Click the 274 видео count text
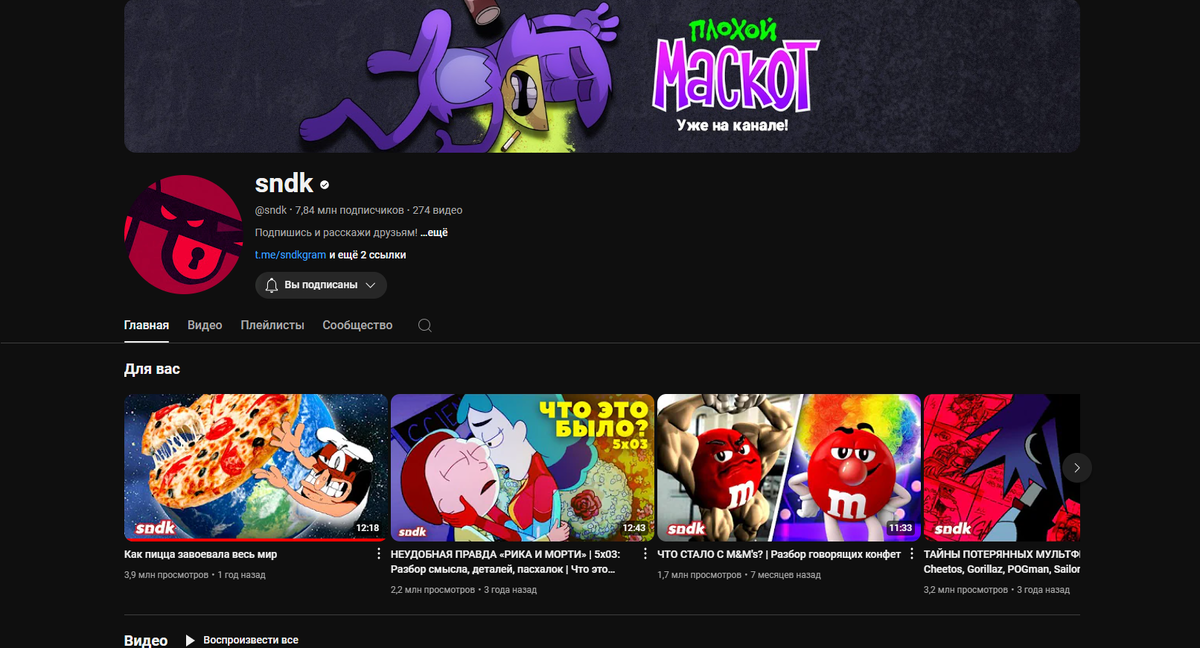Screen dimensions: 1200x648 (x=438, y=210)
